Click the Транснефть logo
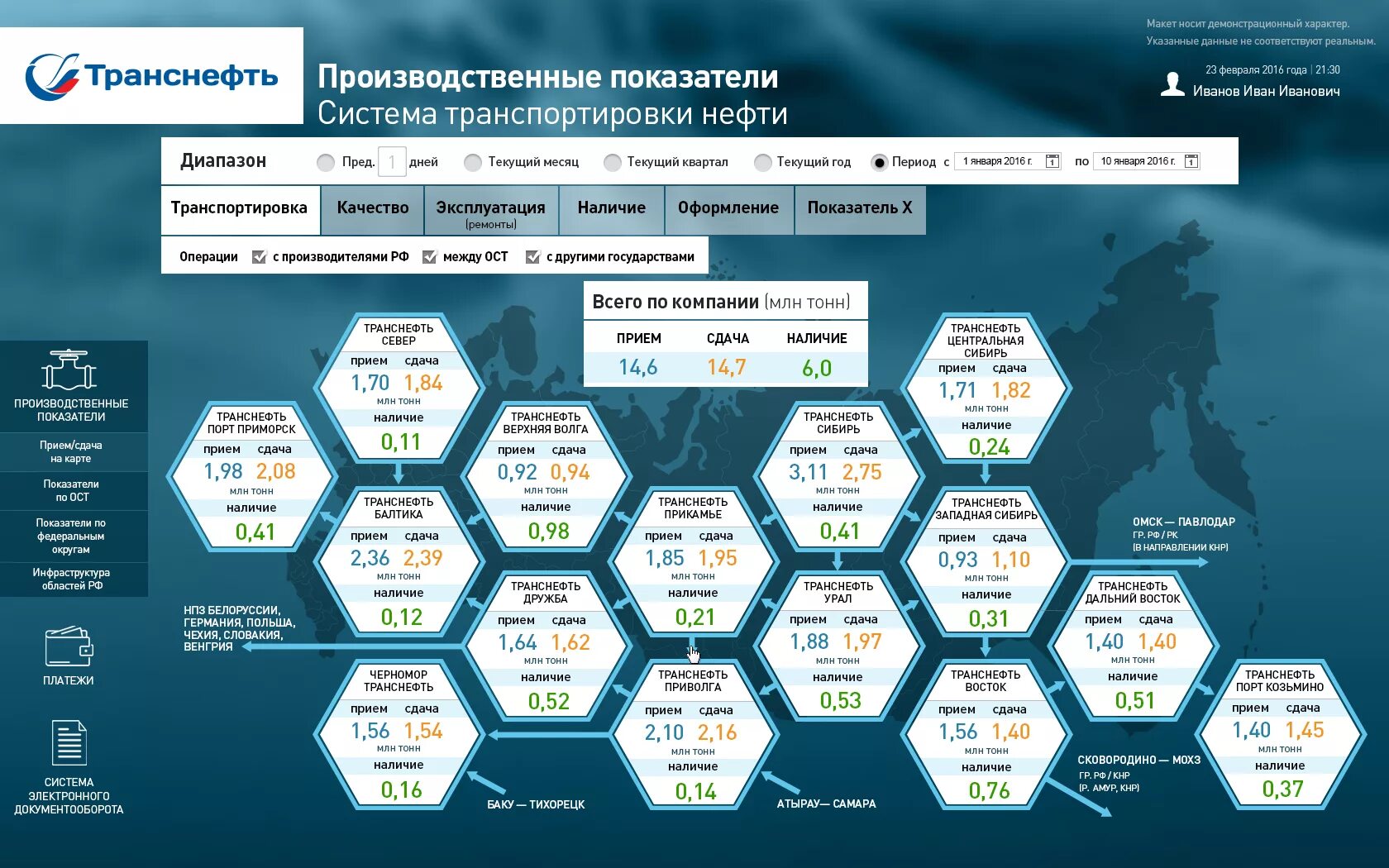Image resolution: width=1389 pixels, height=868 pixels. [151, 76]
